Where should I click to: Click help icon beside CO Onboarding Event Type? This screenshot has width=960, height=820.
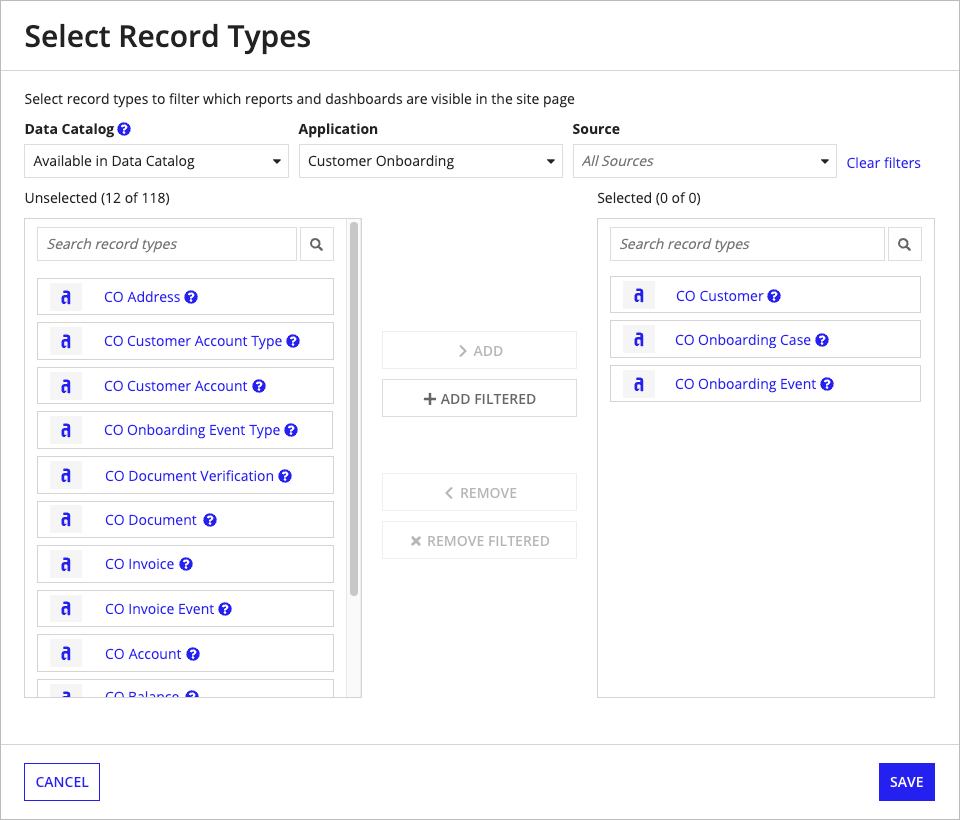[x=291, y=430]
